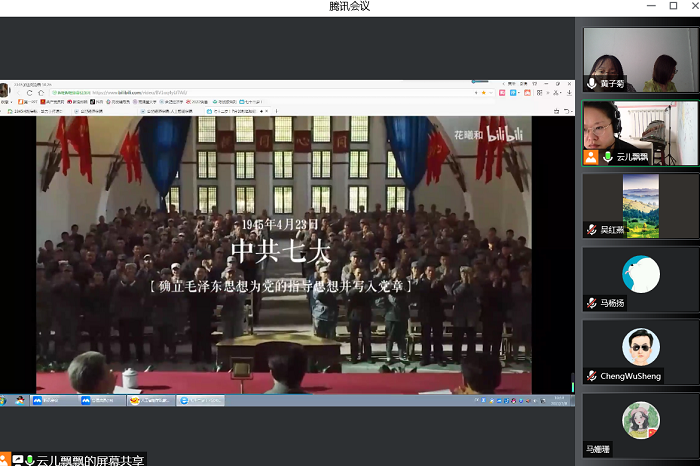Click the green microphone icon in the bottom-left label
This screenshot has height=466, width=700.
(29, 460)
